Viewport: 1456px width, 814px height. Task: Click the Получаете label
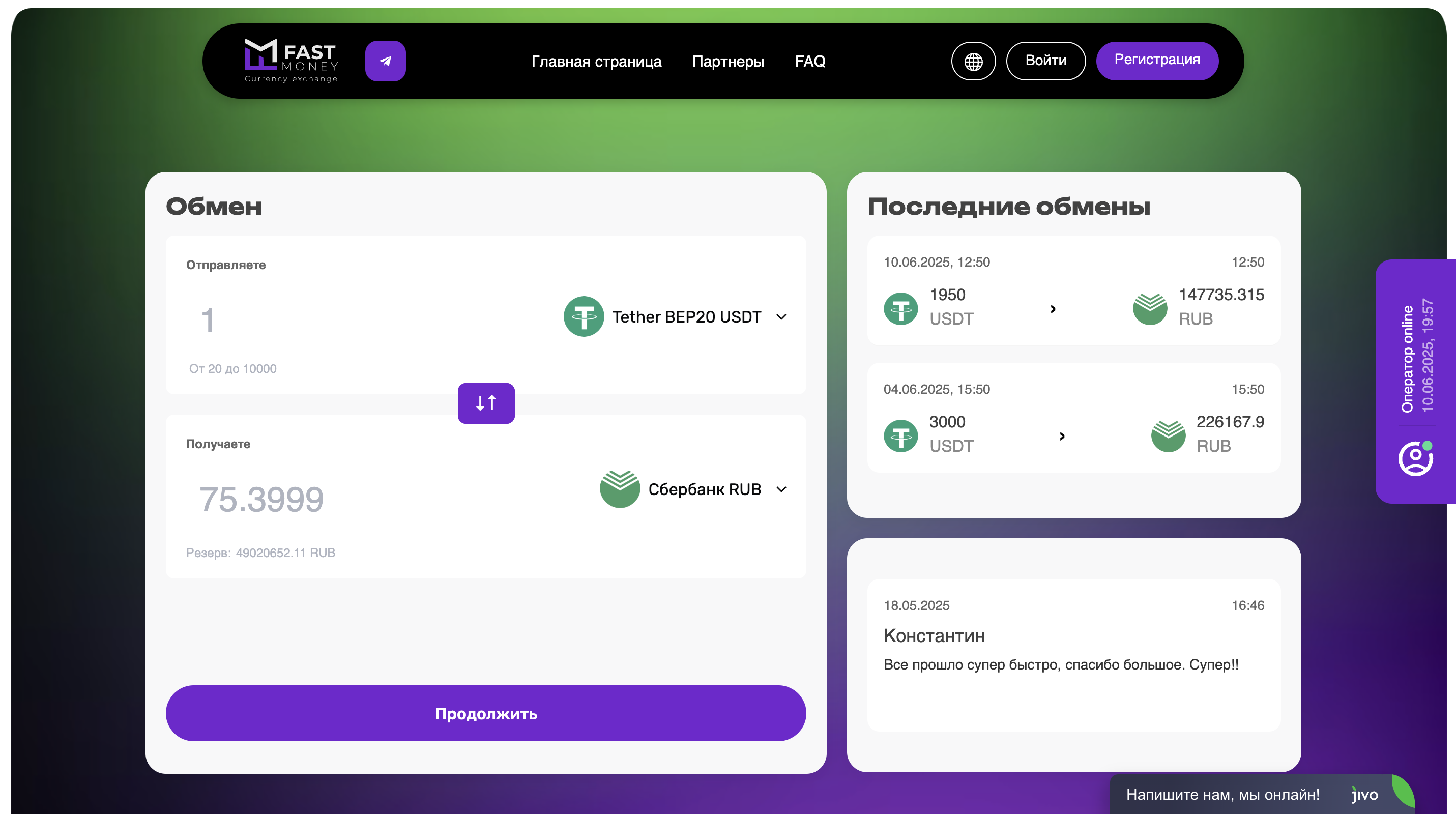coord(218,444)
